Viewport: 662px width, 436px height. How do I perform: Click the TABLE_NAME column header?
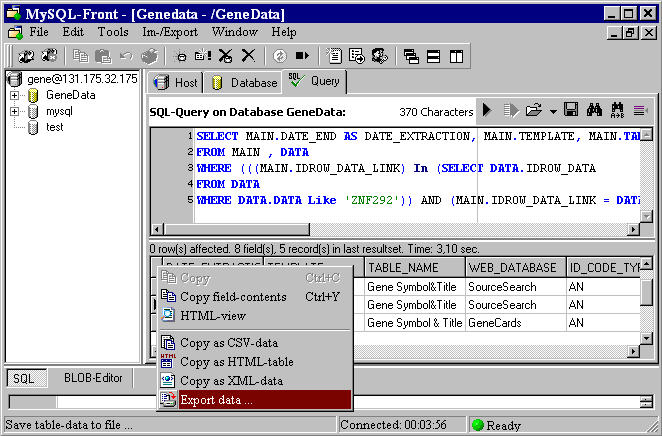[x=415, y=268]
